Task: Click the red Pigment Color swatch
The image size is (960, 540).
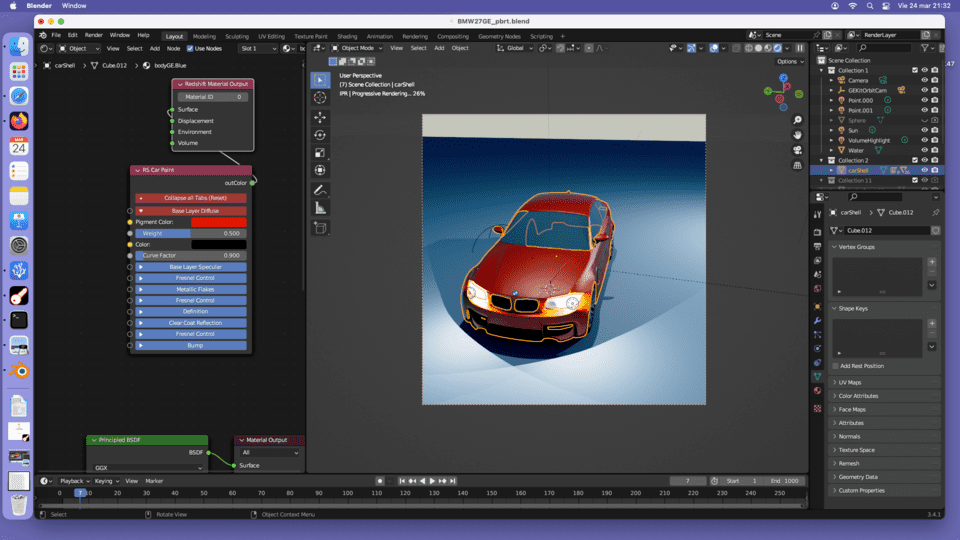Action: click(x=218, y=222)
